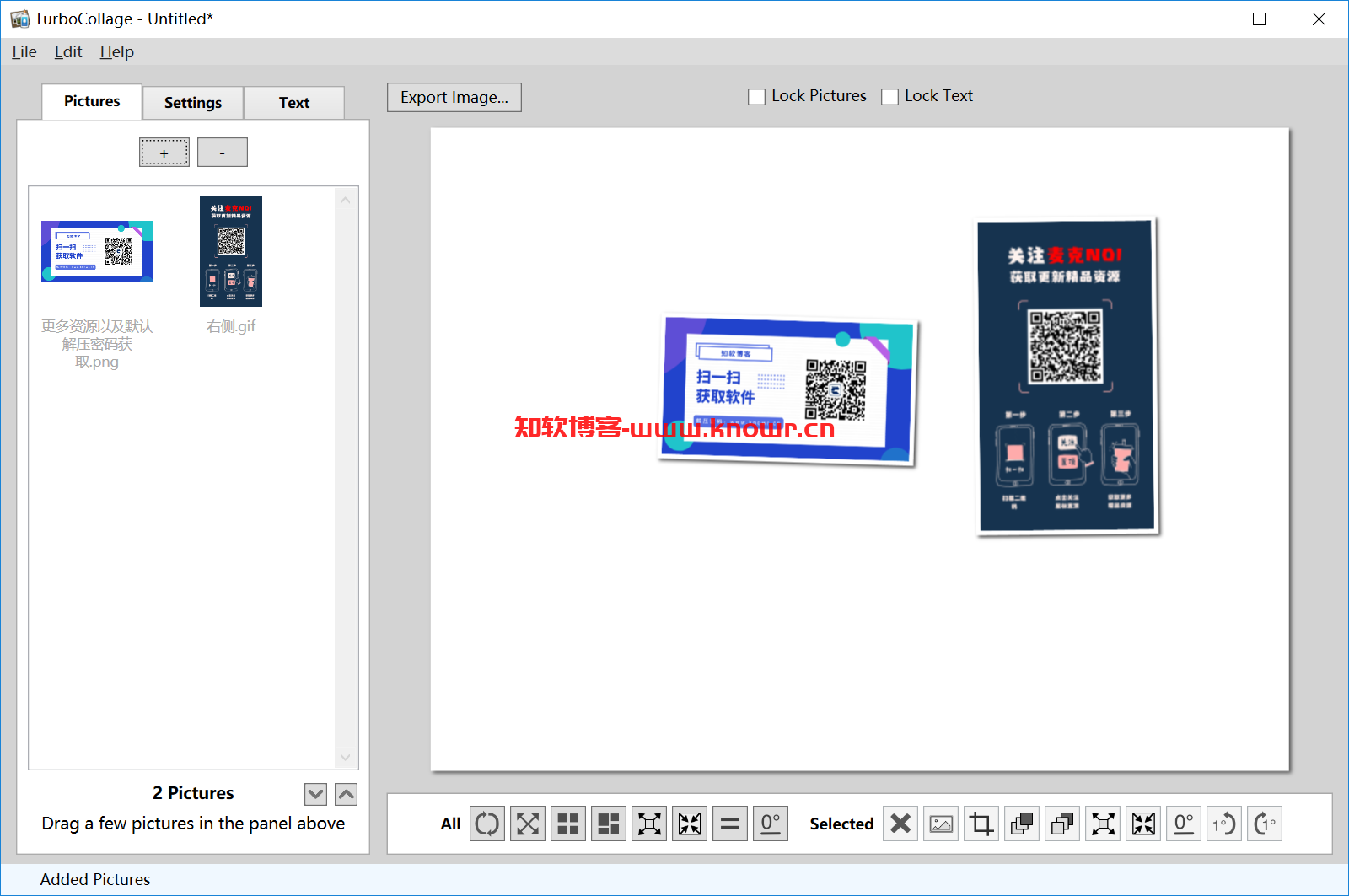Screen dimensions: 1349x896
Task: Click the down chevron below picture list
Action: 315,794
